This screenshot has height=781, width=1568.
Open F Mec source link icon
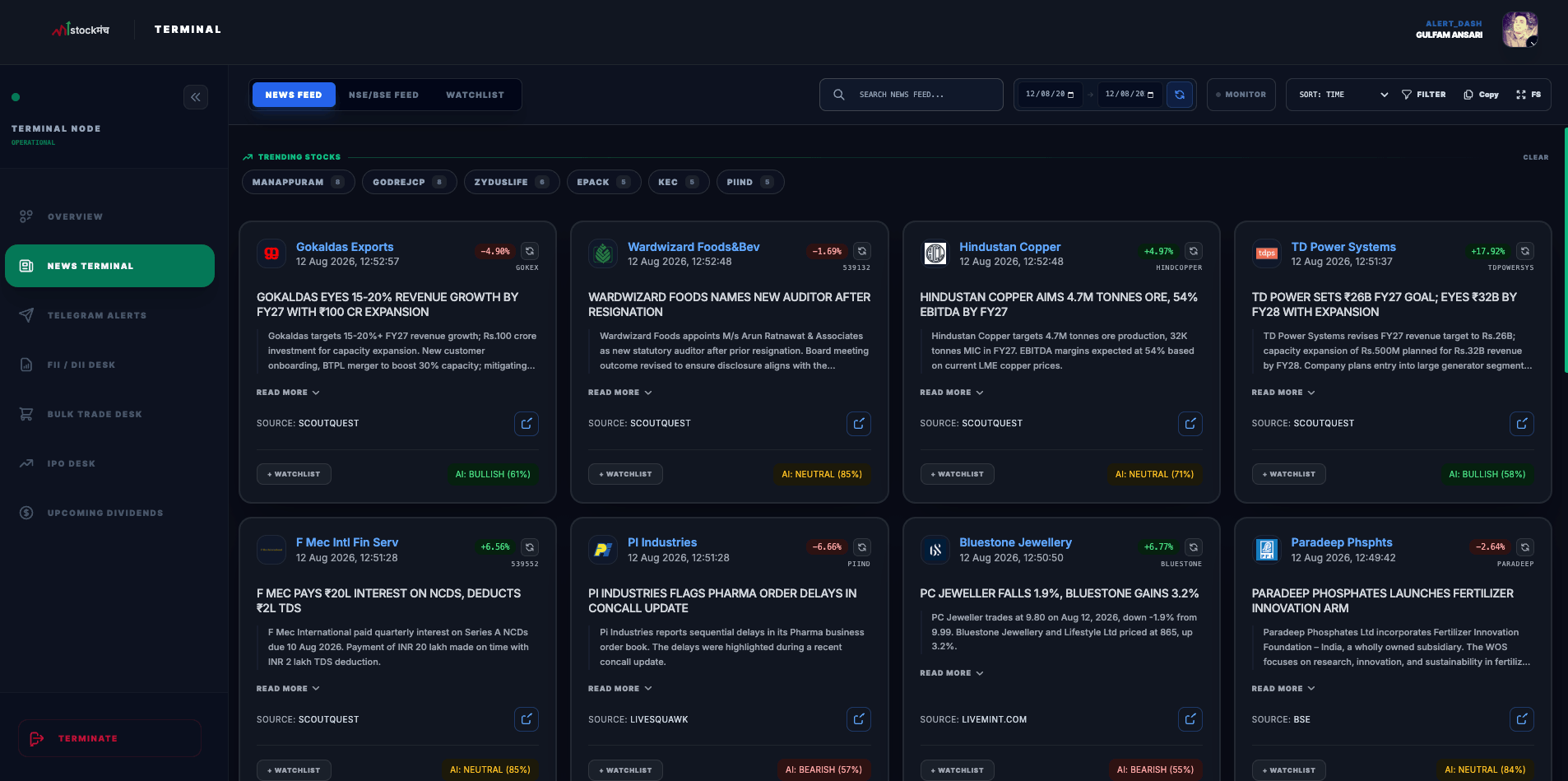[527, 719]
